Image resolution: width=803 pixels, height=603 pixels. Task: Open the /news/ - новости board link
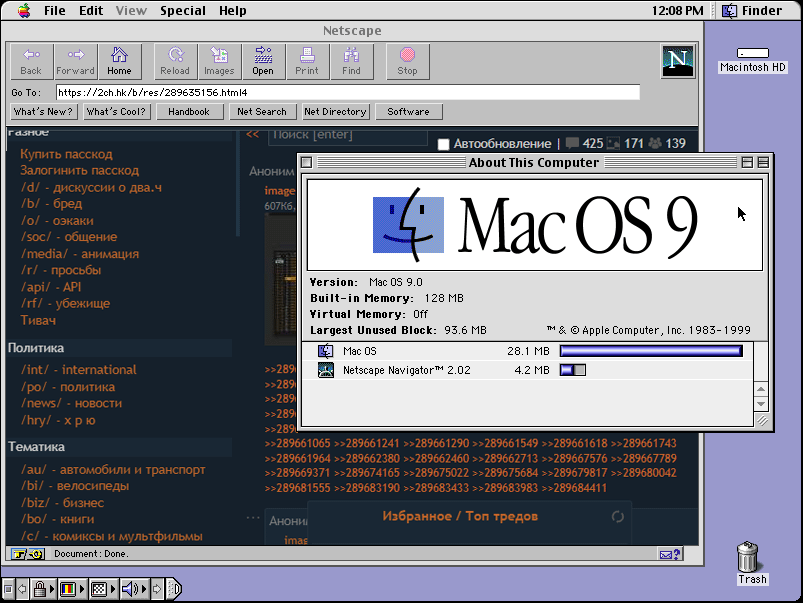71,404
